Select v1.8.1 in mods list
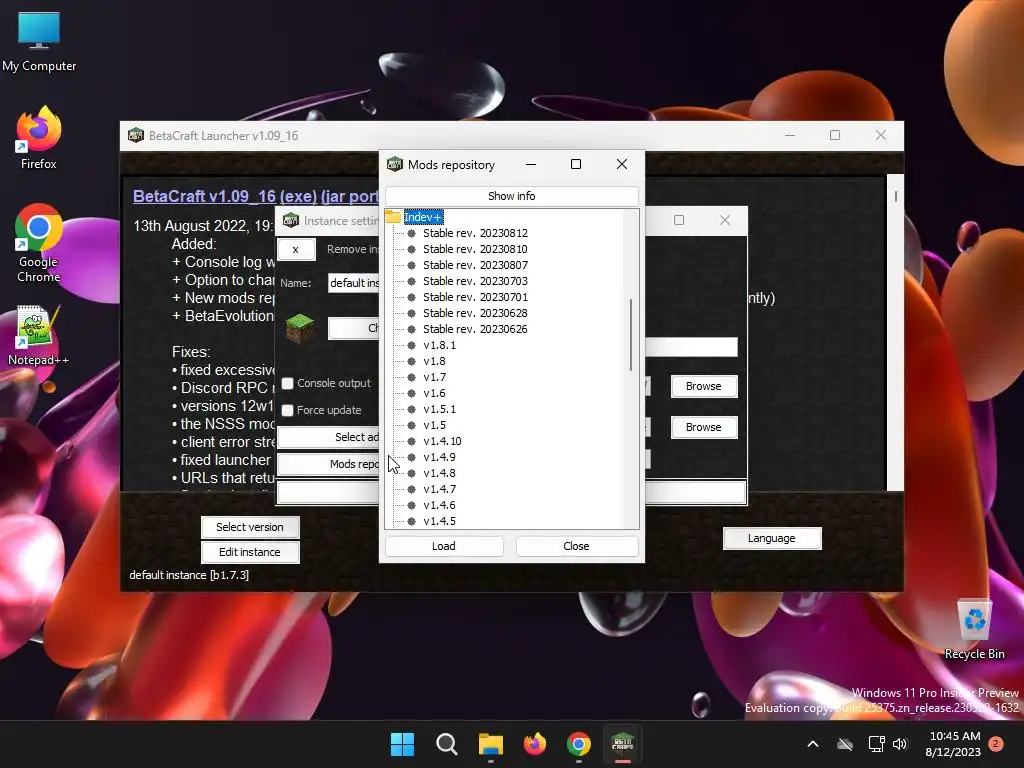1024x768 pixels. 440,345
